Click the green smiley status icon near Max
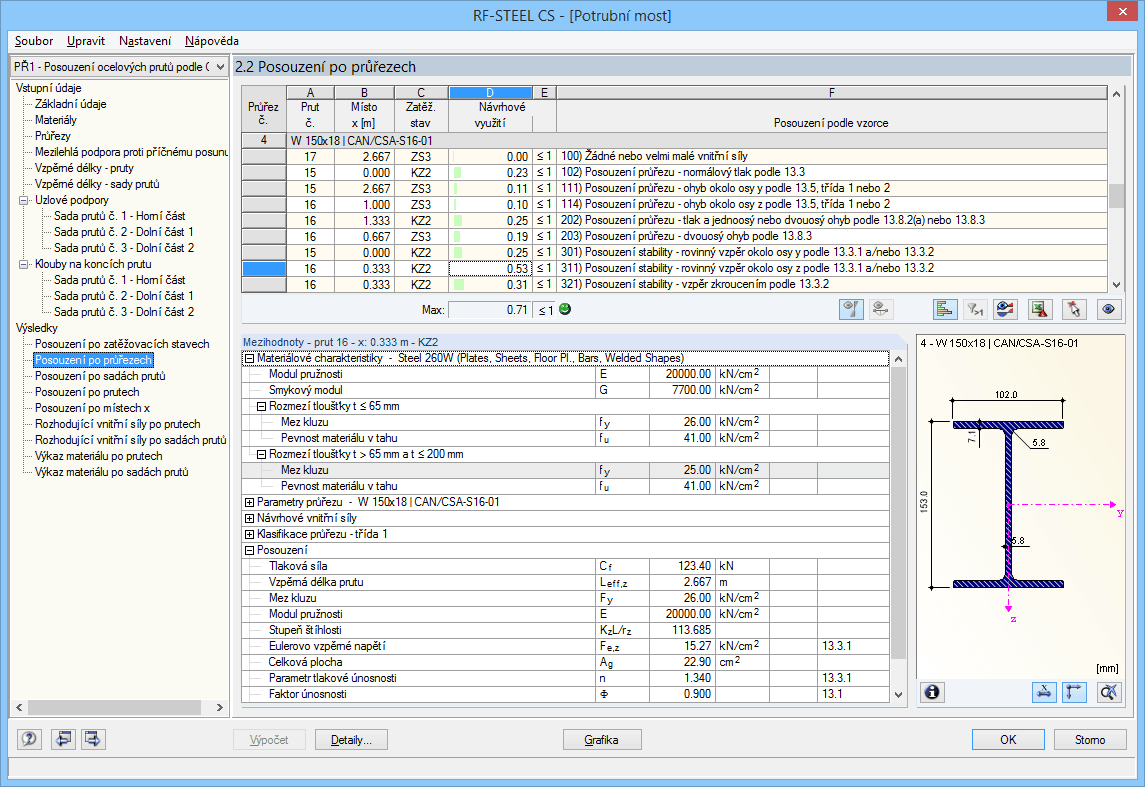This screenshot has height=787, width=1145. [x=564, y=309]
